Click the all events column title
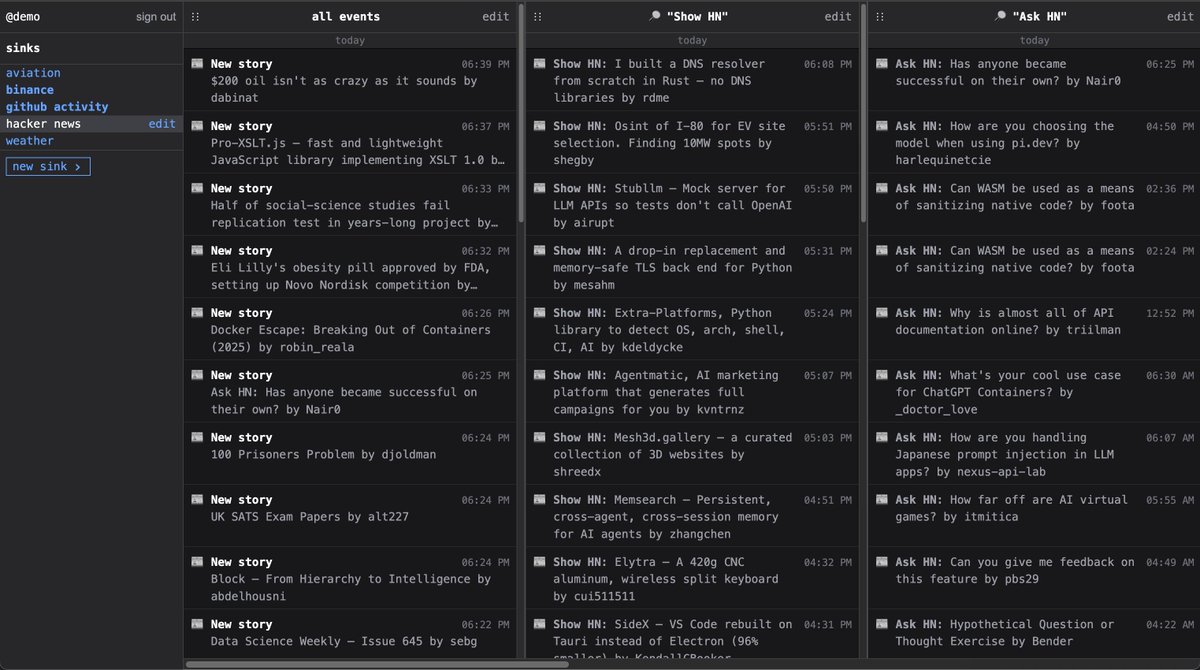 pyautogui.click(x=346, y=17)
